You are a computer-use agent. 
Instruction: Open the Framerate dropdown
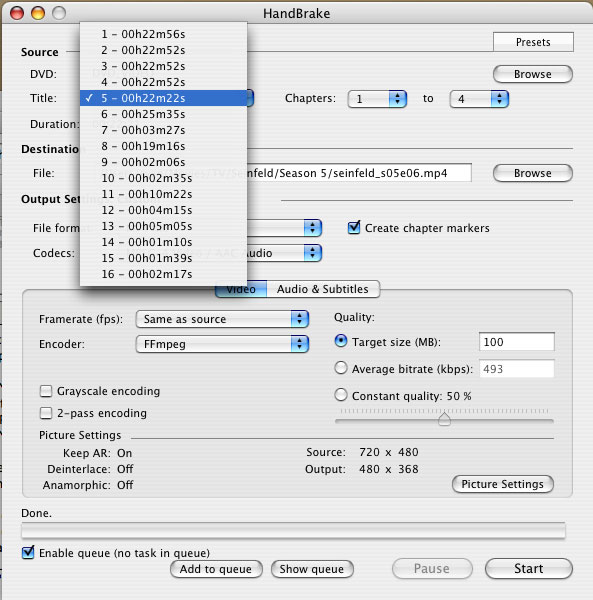222,319
